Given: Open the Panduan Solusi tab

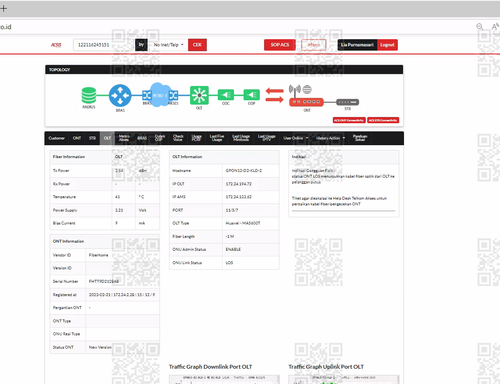Looking at the screenshot, I should pos(360,138).
